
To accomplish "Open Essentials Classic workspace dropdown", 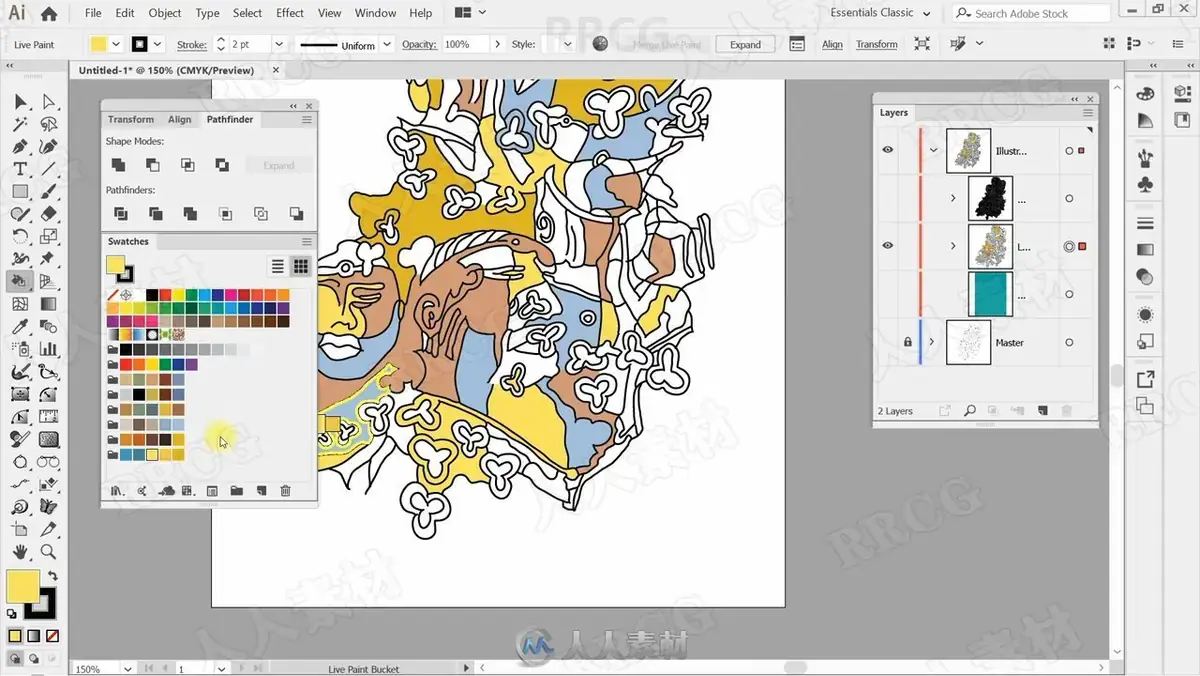I will pos(880,13).
